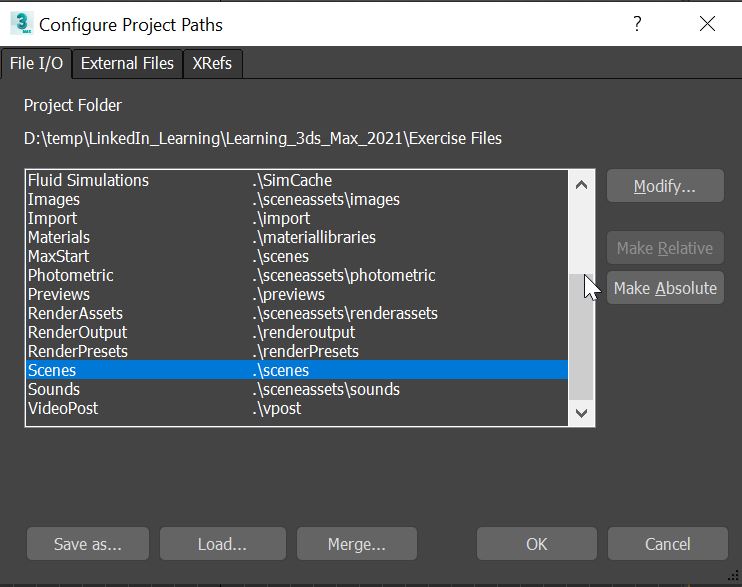
Task: Click the path list scrollbar thumb
Action: point(581,337)
